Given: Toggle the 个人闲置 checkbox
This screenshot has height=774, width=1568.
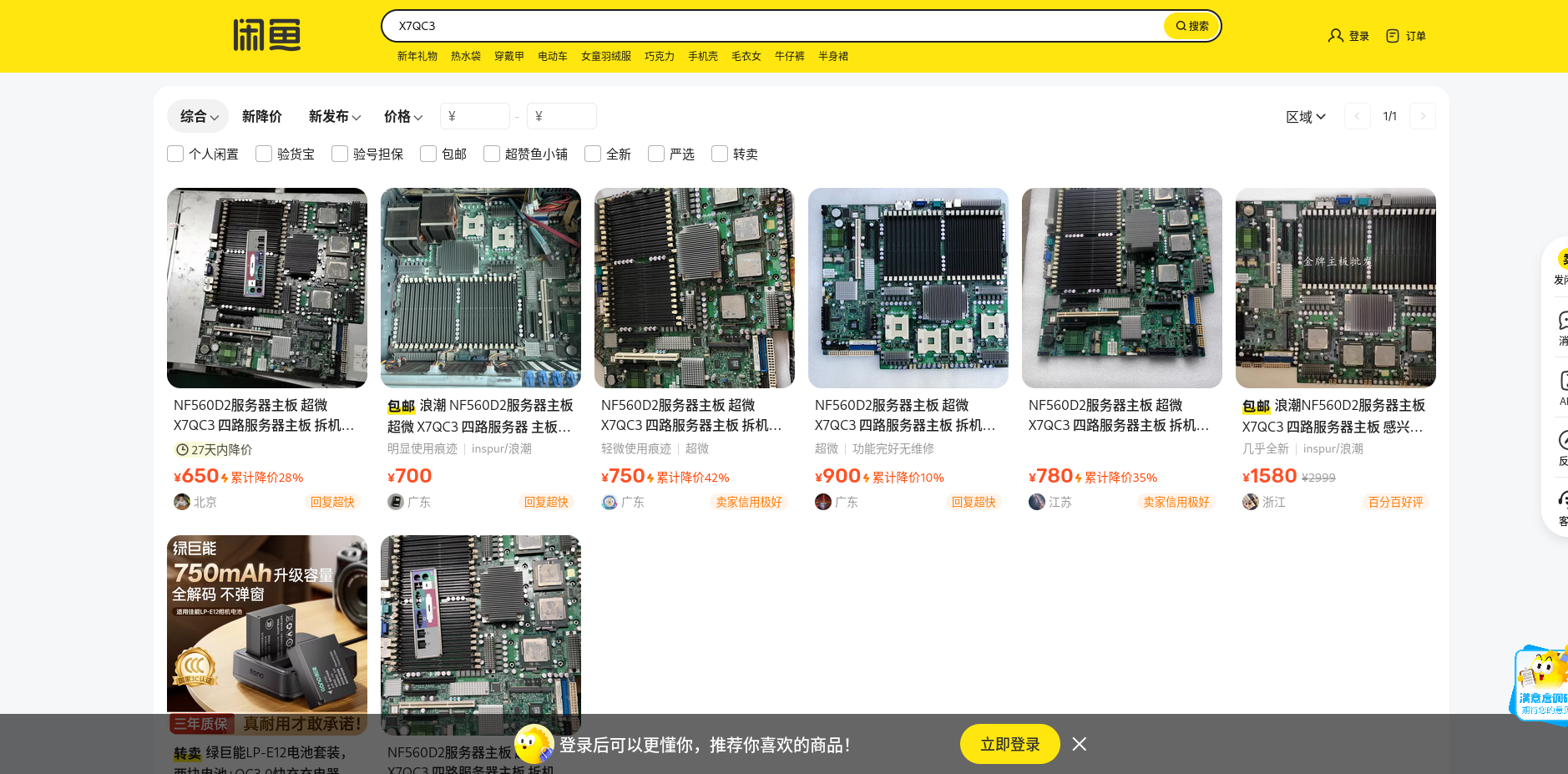Looking at the screenshot, I should [x=175, y=154].
